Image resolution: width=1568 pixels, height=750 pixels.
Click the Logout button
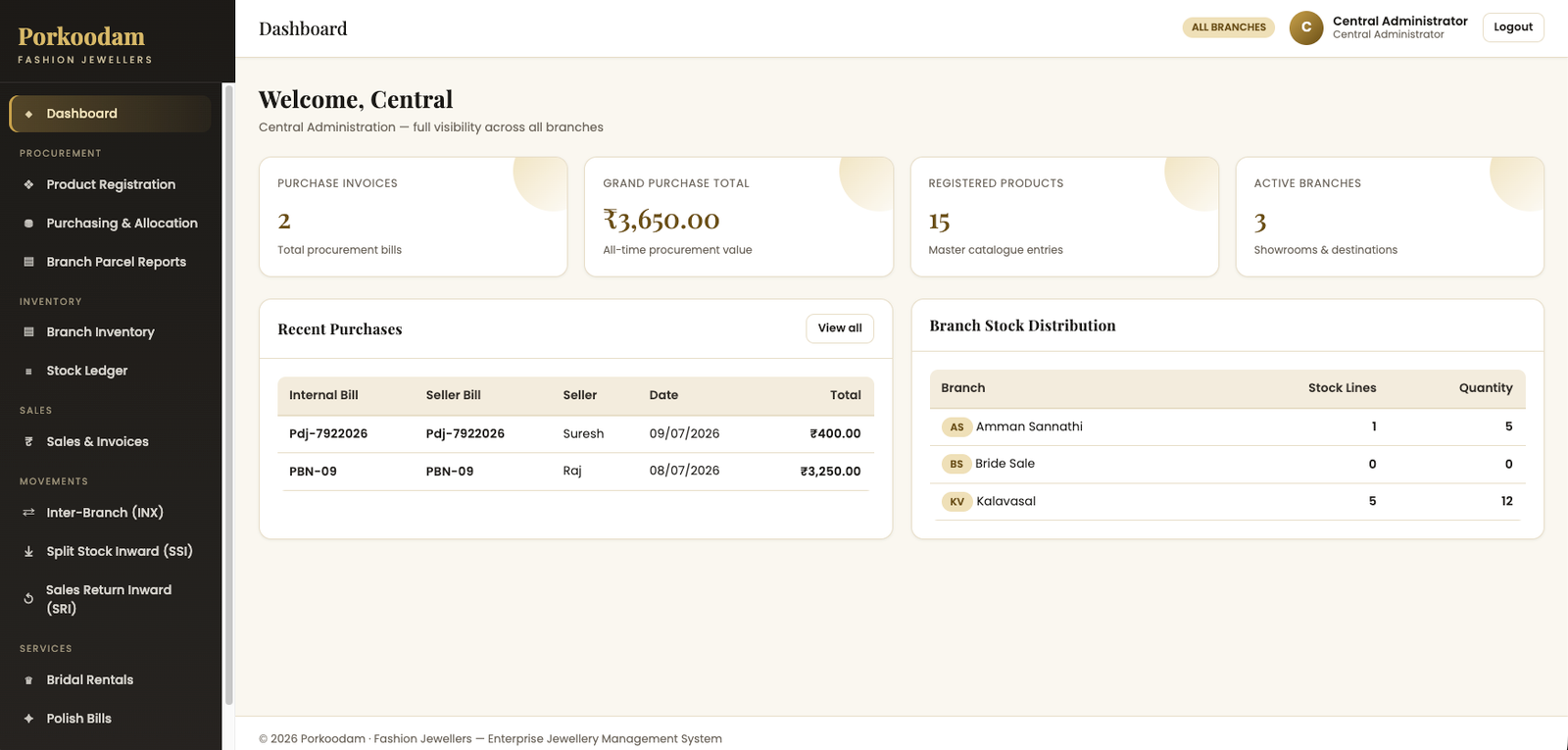[1513, 27]
